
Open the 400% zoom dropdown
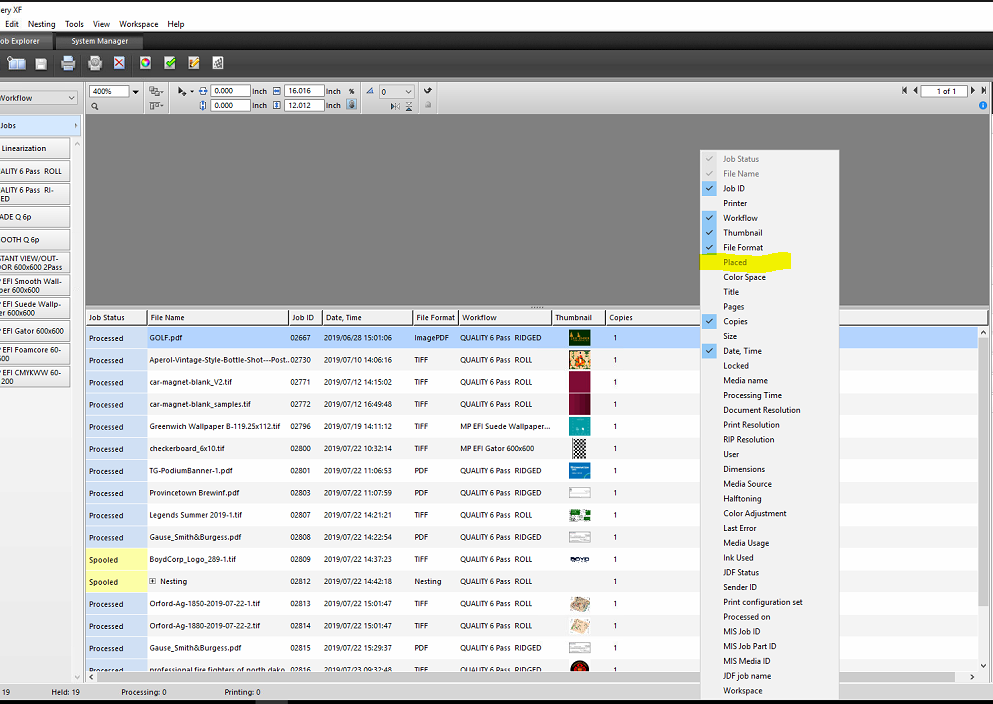pos(136,91)
